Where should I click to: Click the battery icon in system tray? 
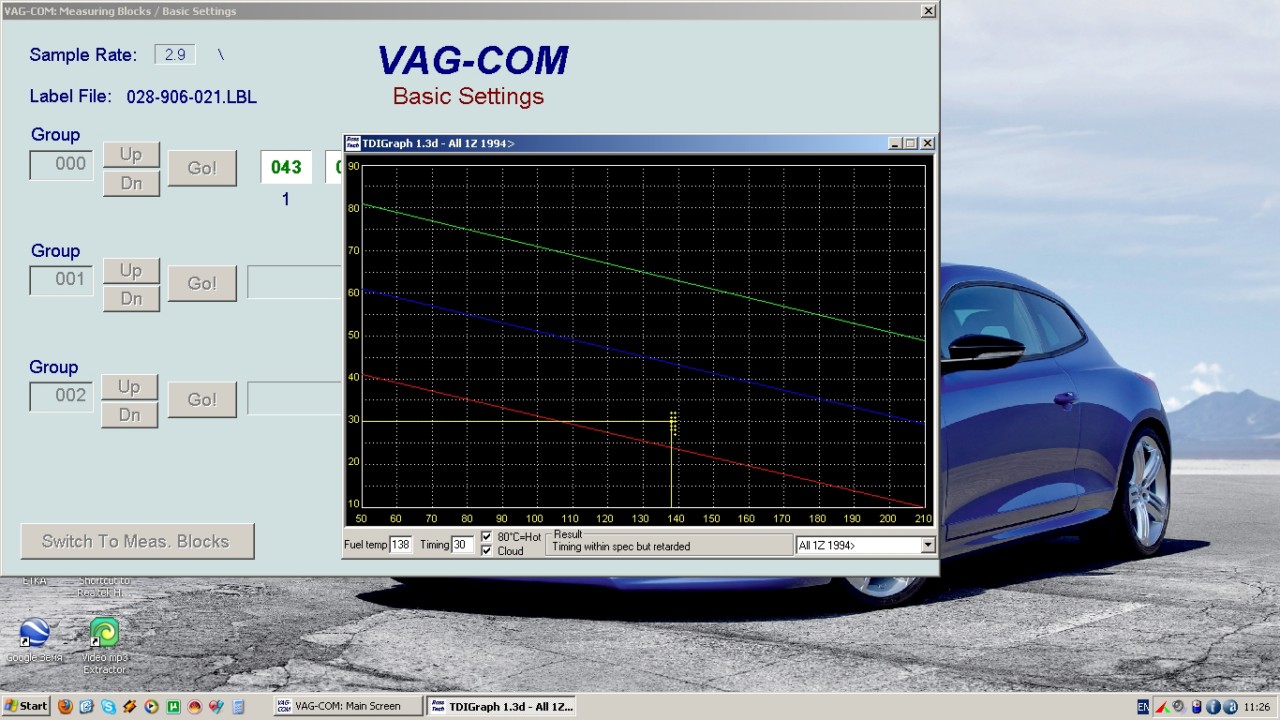point(1196,706)
